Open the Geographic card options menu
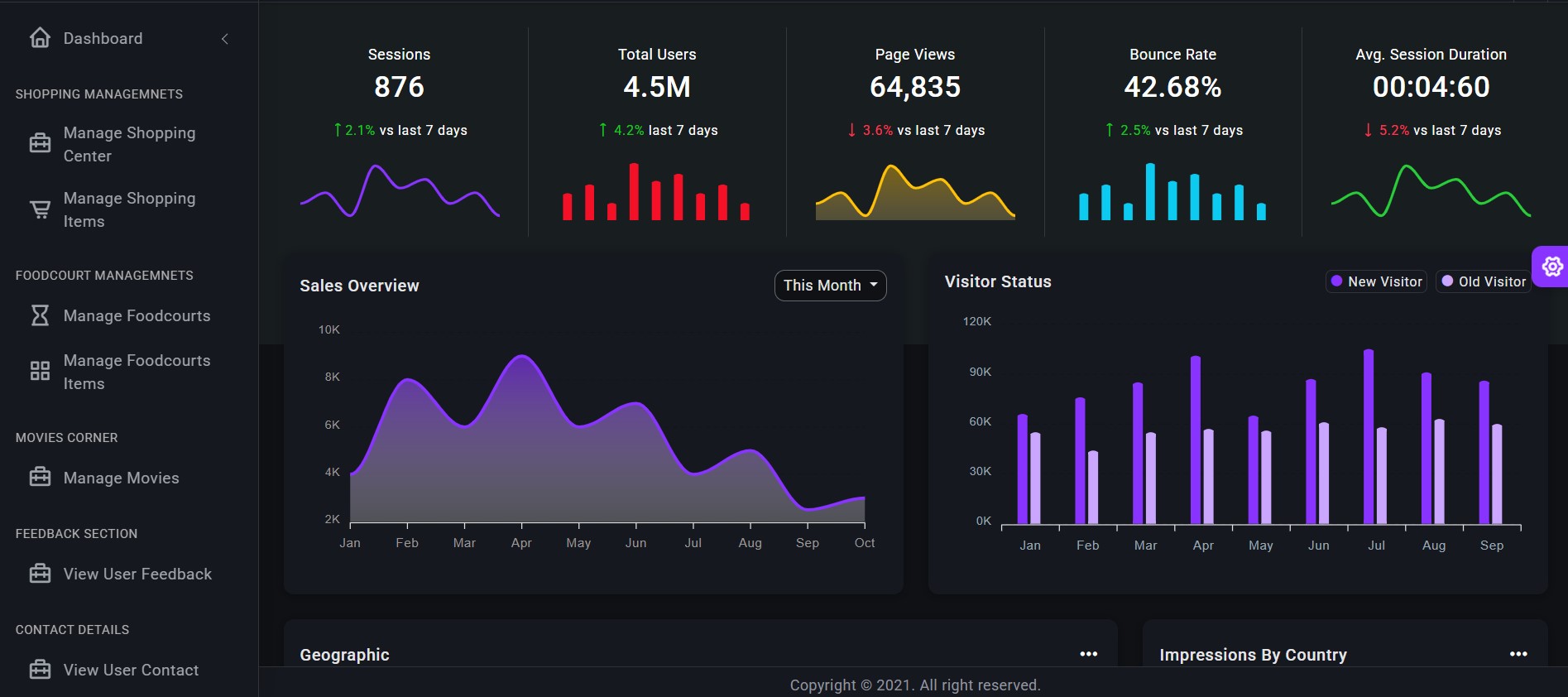This screenshot has height=697, width=1568. tap(1088, 654)
